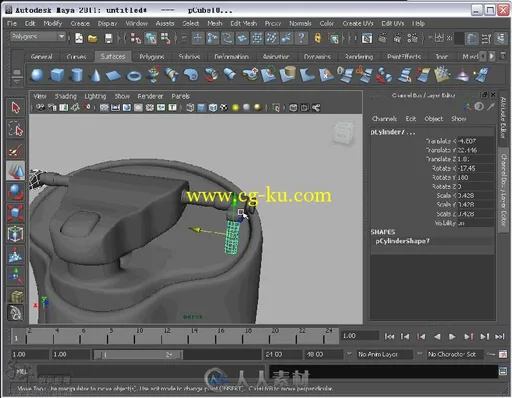The image size is (512, 398).
Task: Click the view cube in viewport
Action: [343, 133]
